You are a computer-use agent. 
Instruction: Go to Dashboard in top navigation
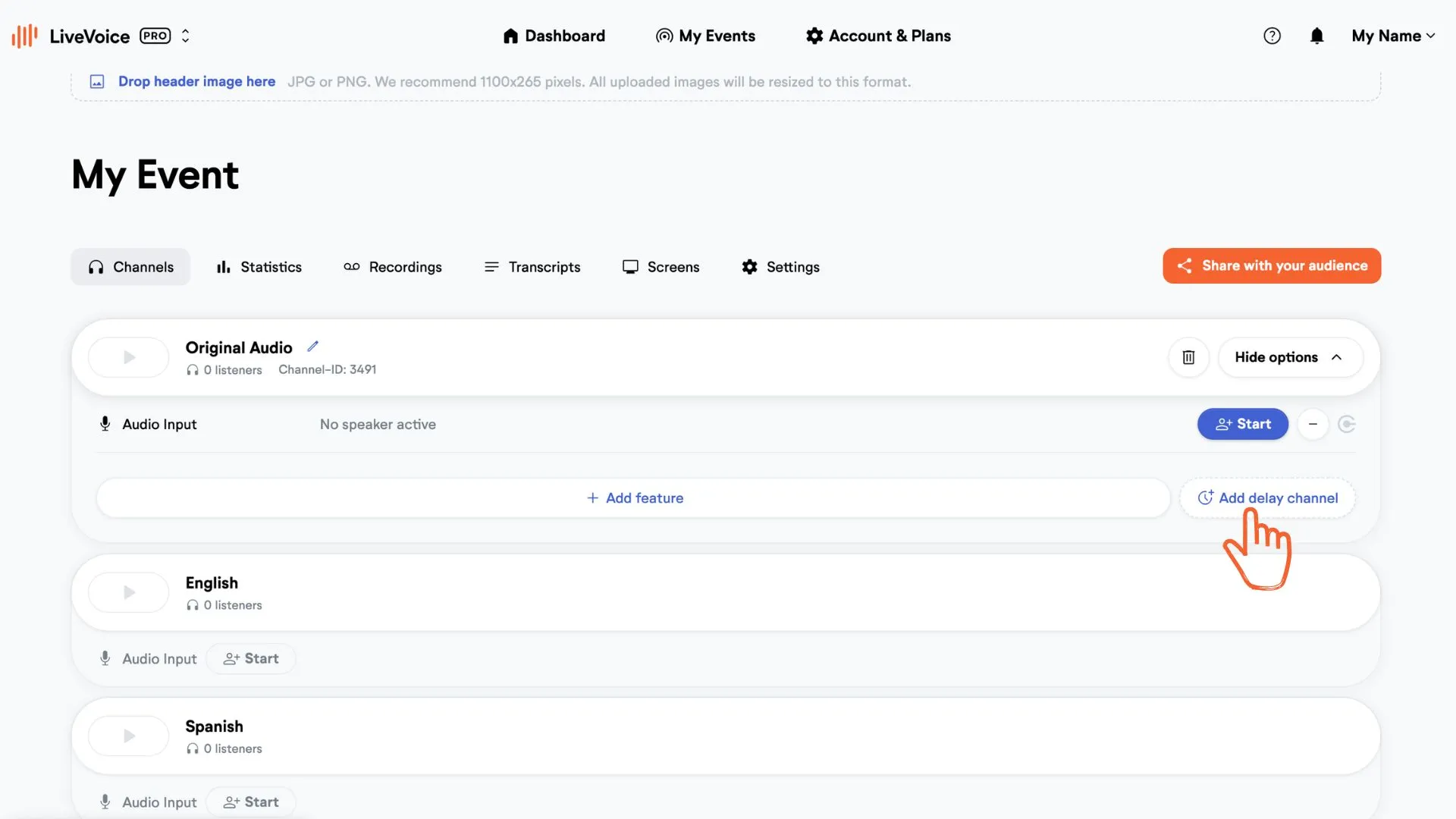554,36
